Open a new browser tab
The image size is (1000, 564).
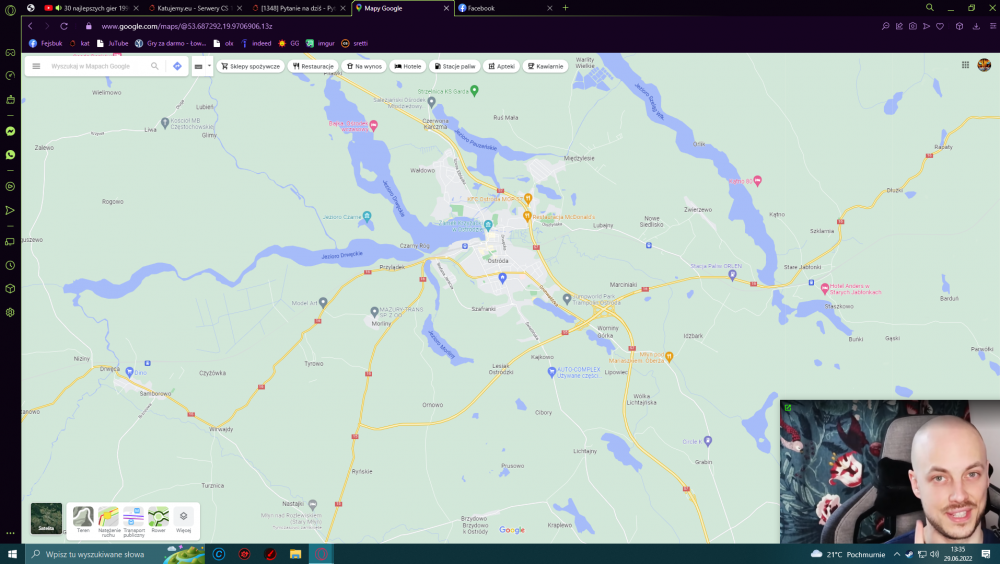pos(565,8)
